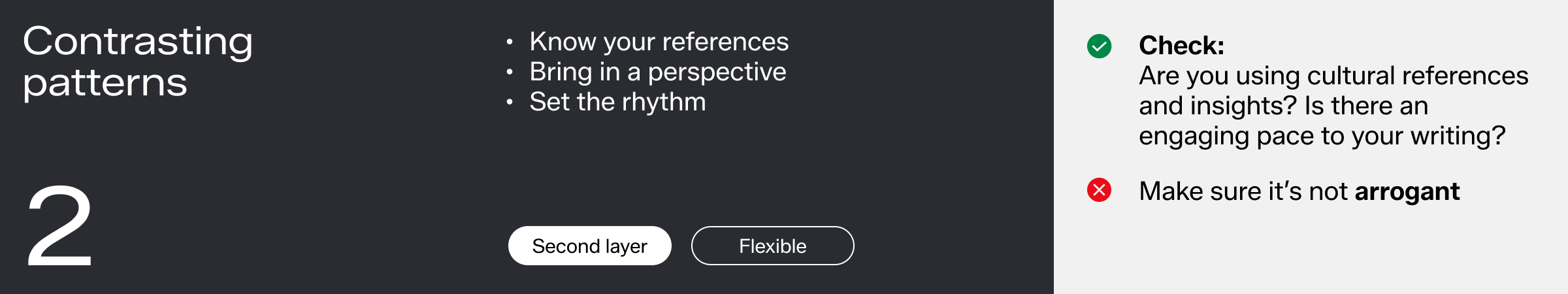The image size is (1568, 294).
Task: Click the bold word "arrogant"
Action: 1407,191
